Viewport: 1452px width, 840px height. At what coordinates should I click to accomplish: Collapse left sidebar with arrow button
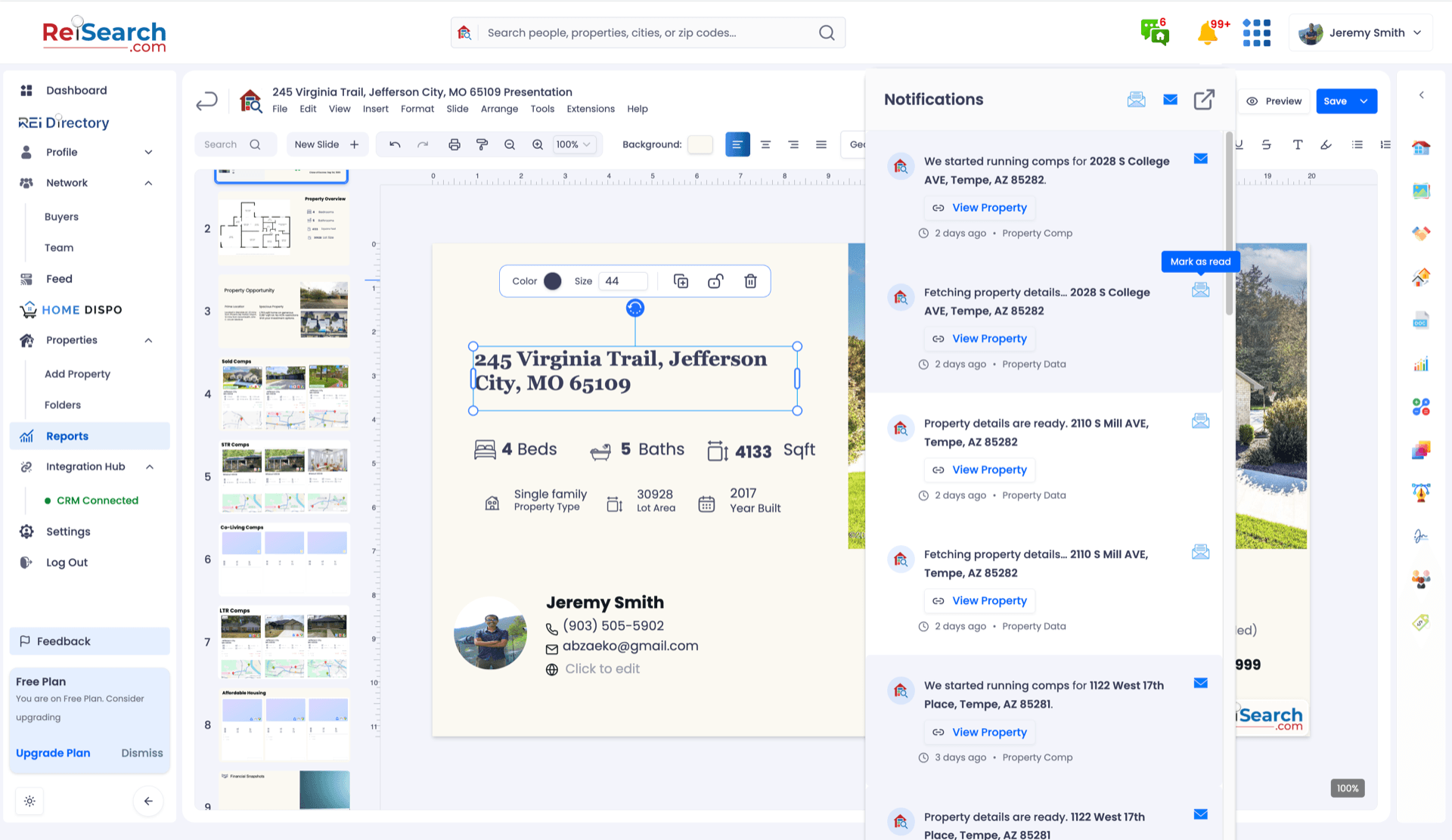coord(148,801)
